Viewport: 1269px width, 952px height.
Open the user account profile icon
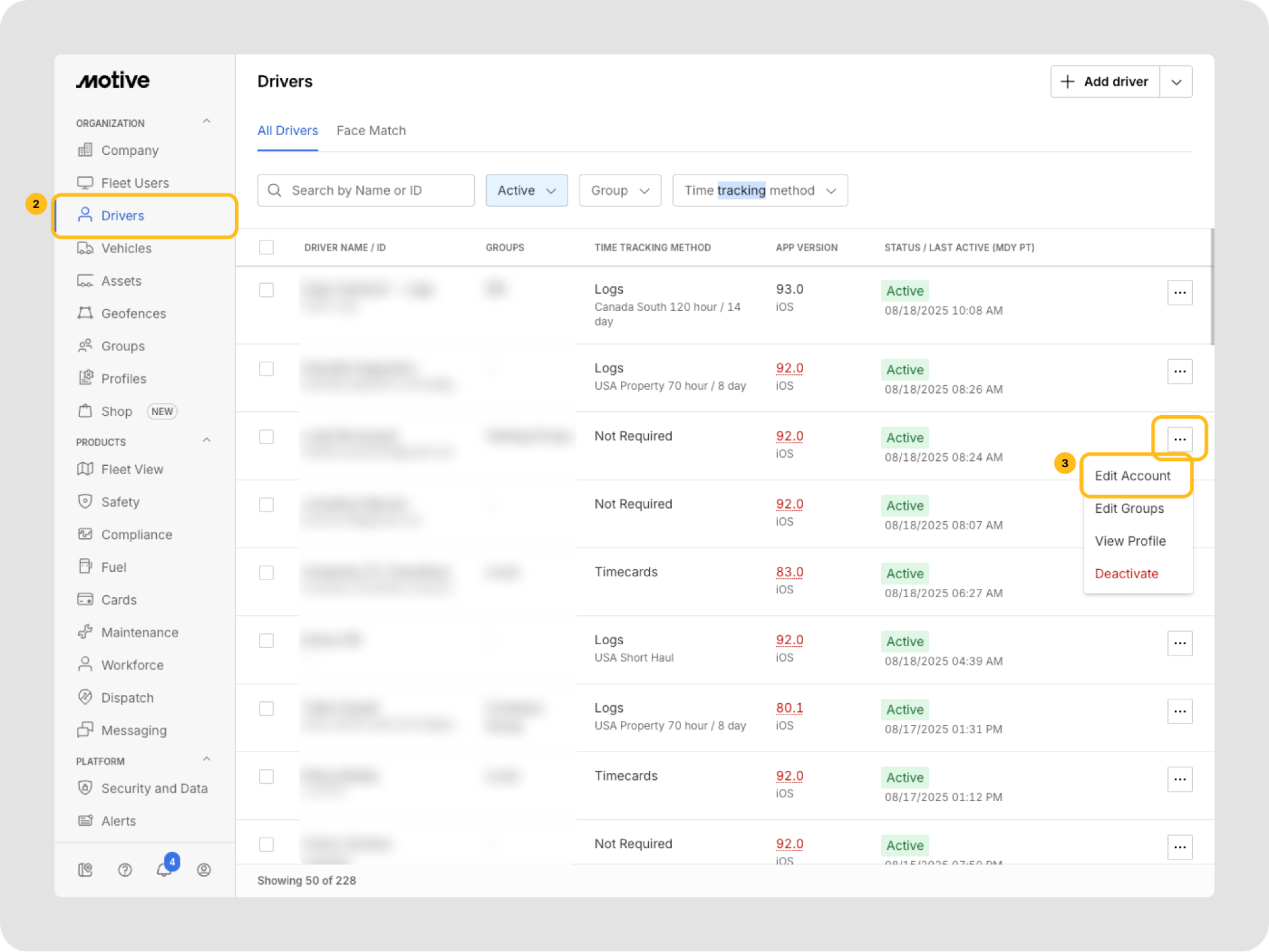pos(204,869)
